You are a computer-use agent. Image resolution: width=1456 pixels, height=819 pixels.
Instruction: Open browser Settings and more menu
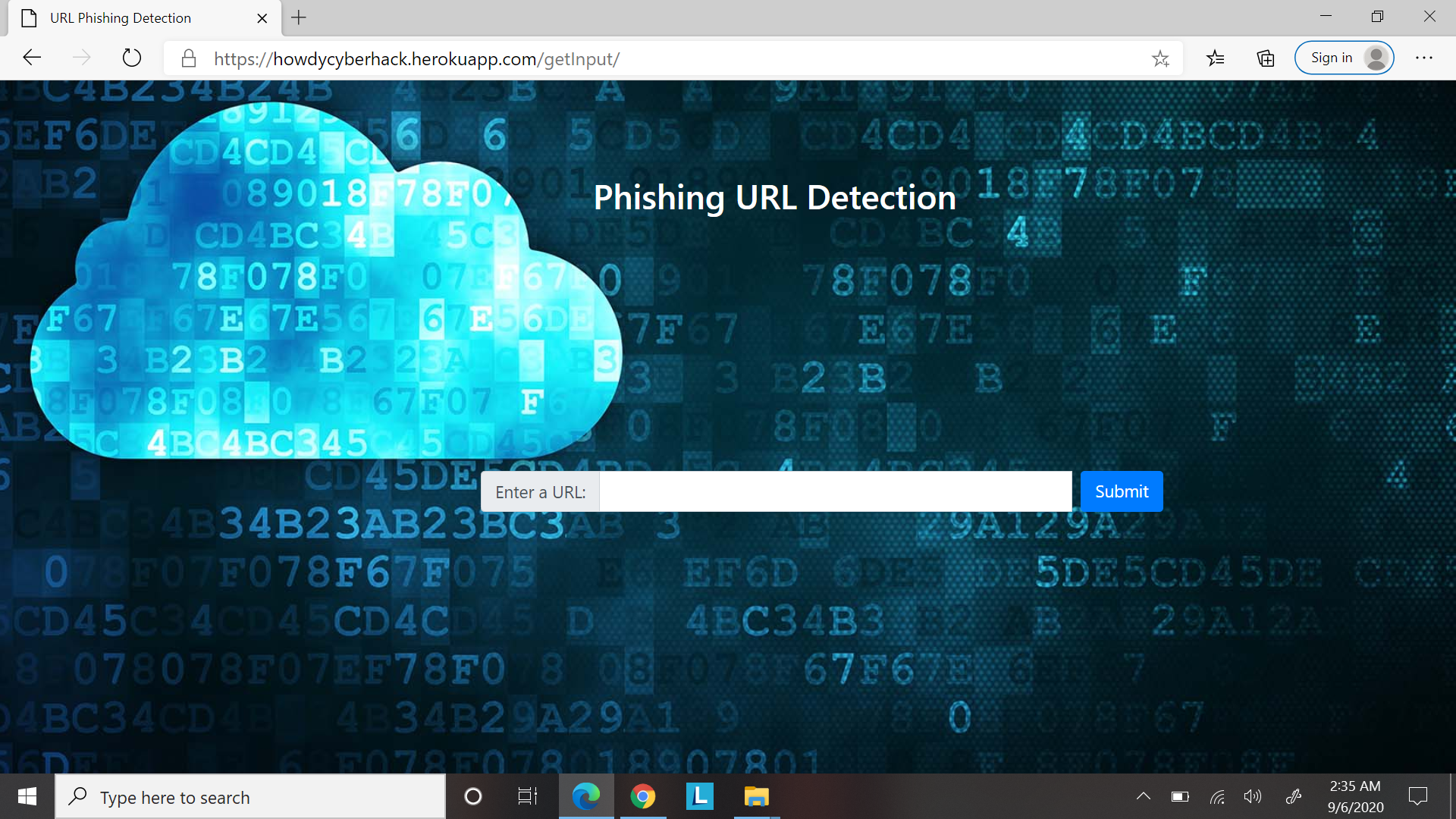pyautogui.click(x=1424, y=58)
